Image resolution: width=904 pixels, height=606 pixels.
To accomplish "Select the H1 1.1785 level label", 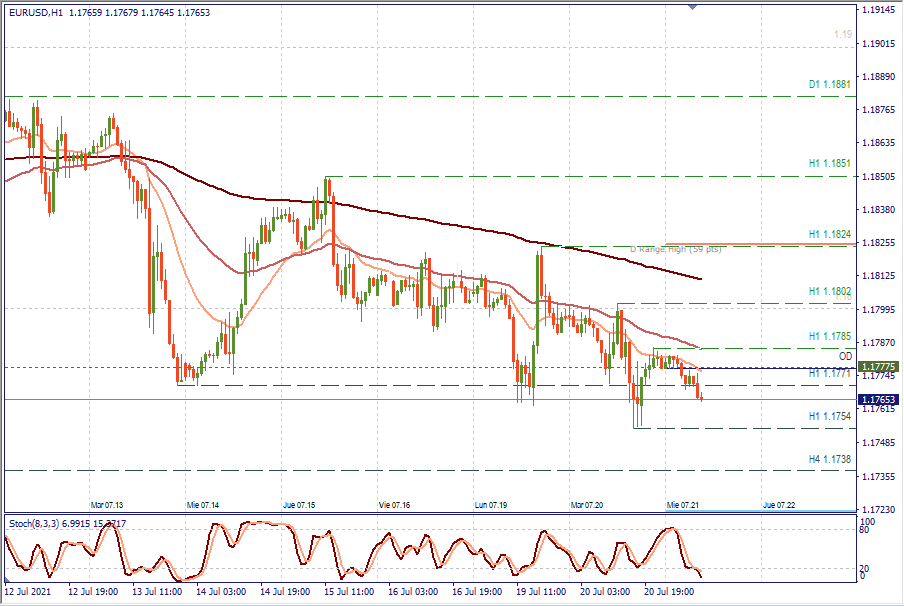I will click(x=829, y=336).
